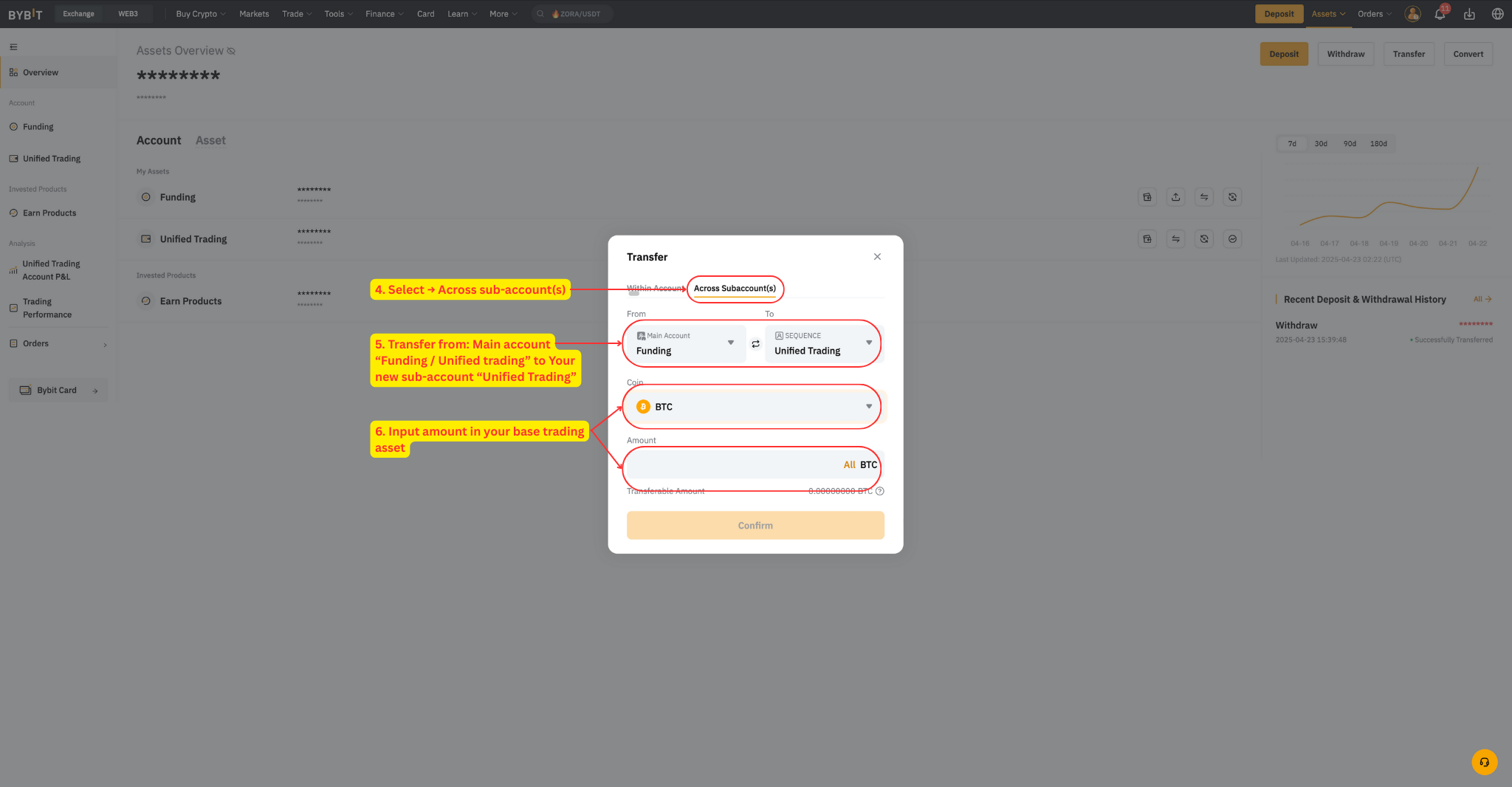Viewport: 1512px width, 787px height.
Task: Open the Card menu item
Action: [x=425, y=14]
